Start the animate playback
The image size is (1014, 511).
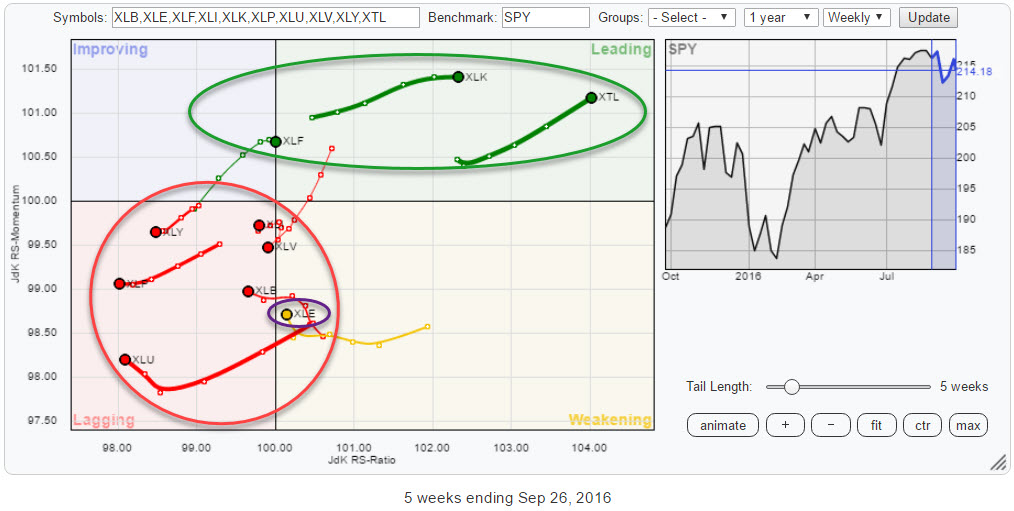point(723,425)
